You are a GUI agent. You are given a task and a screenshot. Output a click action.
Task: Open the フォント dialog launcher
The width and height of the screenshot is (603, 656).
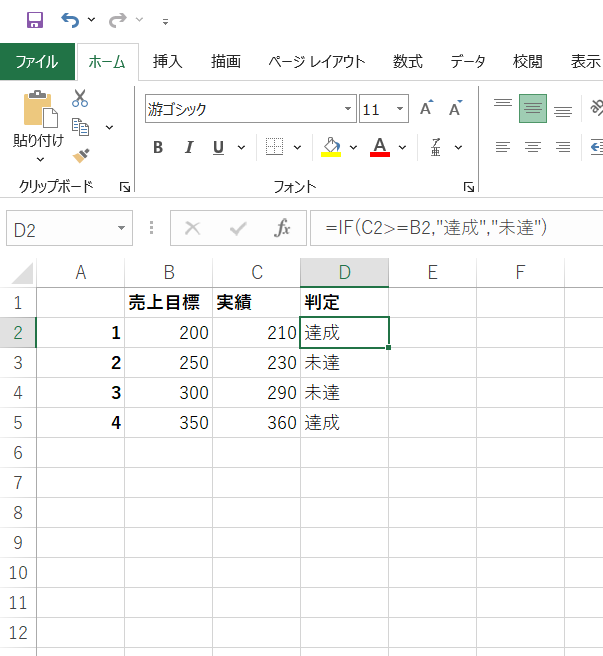[469, 187]
